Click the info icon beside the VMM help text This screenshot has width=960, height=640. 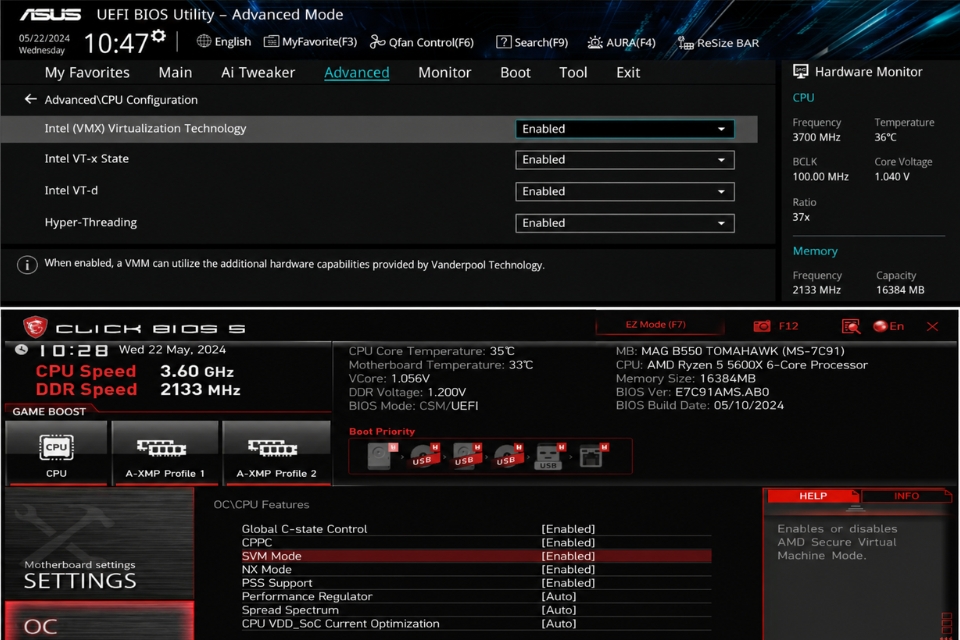(27, 265)
